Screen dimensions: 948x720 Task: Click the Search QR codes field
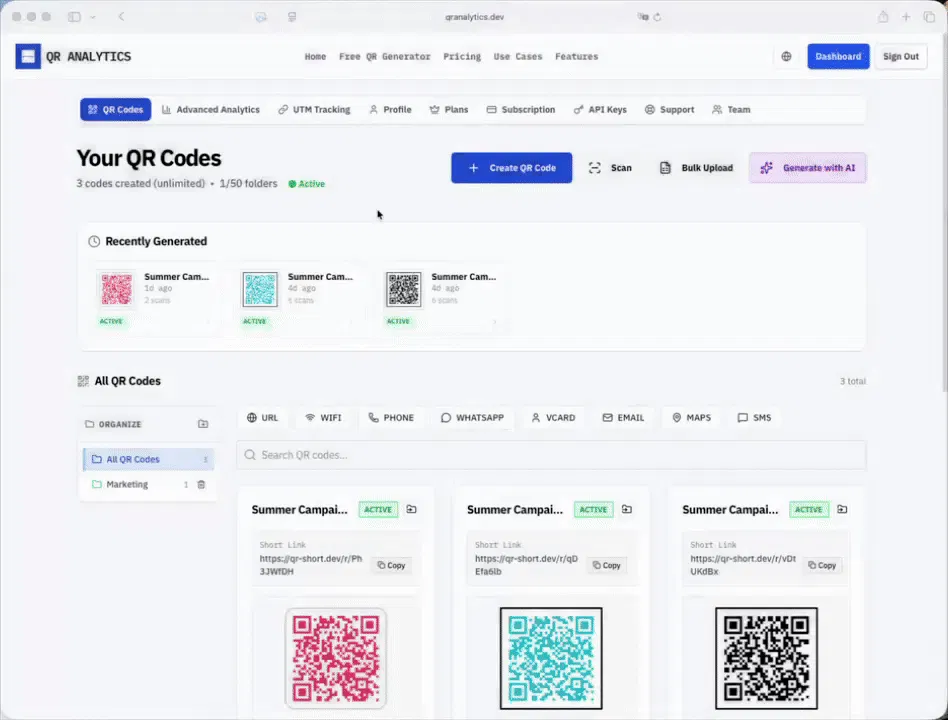pos(551,455)
